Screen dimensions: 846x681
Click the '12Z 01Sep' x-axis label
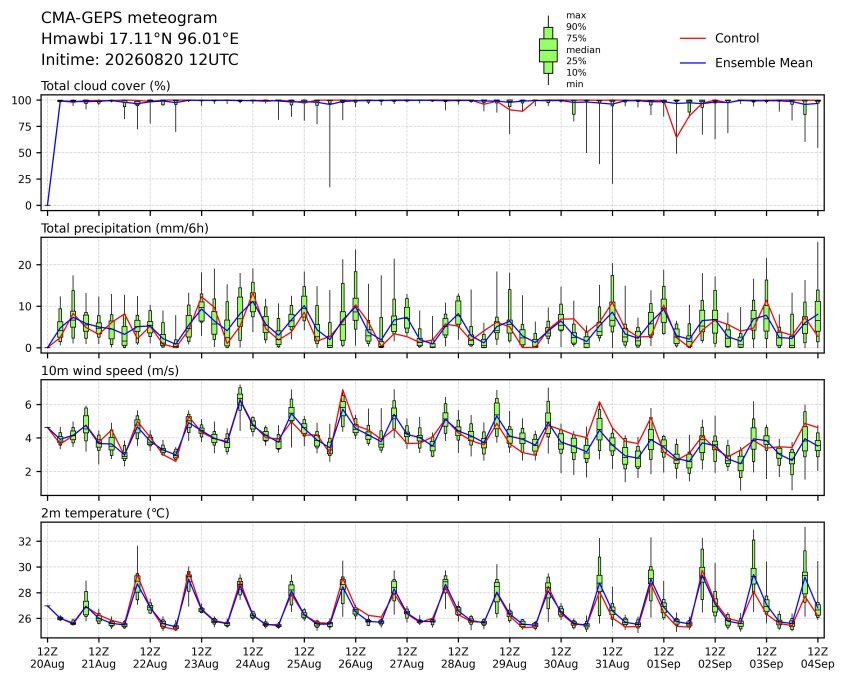pos(664,658)
